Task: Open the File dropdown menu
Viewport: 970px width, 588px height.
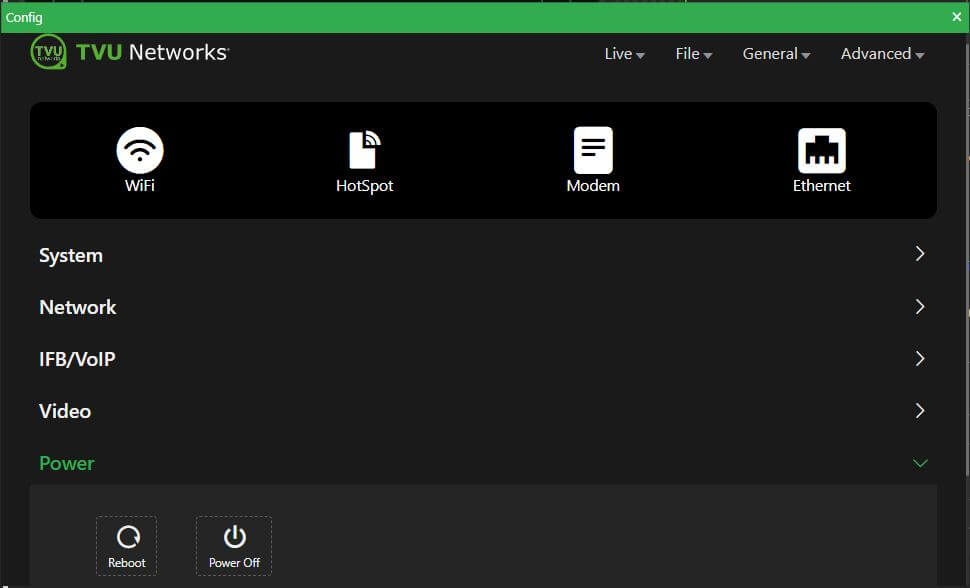Action: coord(693,54)
